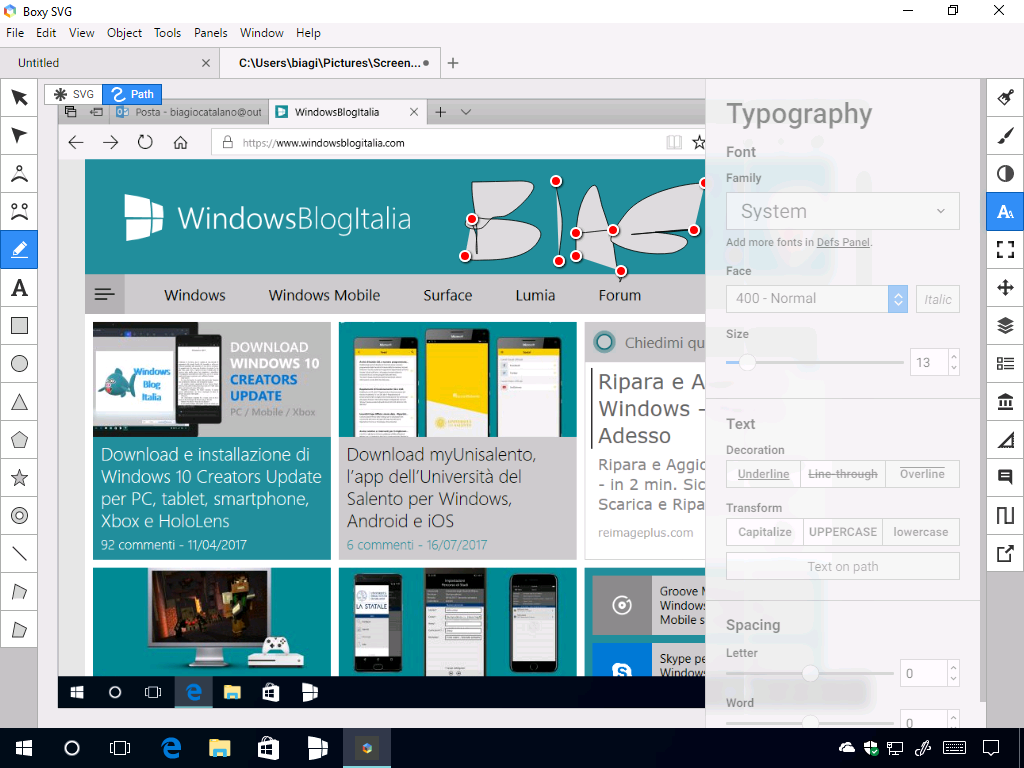Pick the person-shaped tool icon in the left toolbar
1024x768 pixels.
pyautogui.click(x=19, y=174)
